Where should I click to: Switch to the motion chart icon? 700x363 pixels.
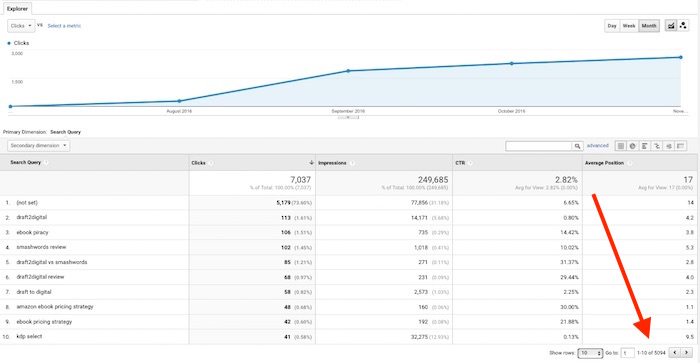point(683,26)
